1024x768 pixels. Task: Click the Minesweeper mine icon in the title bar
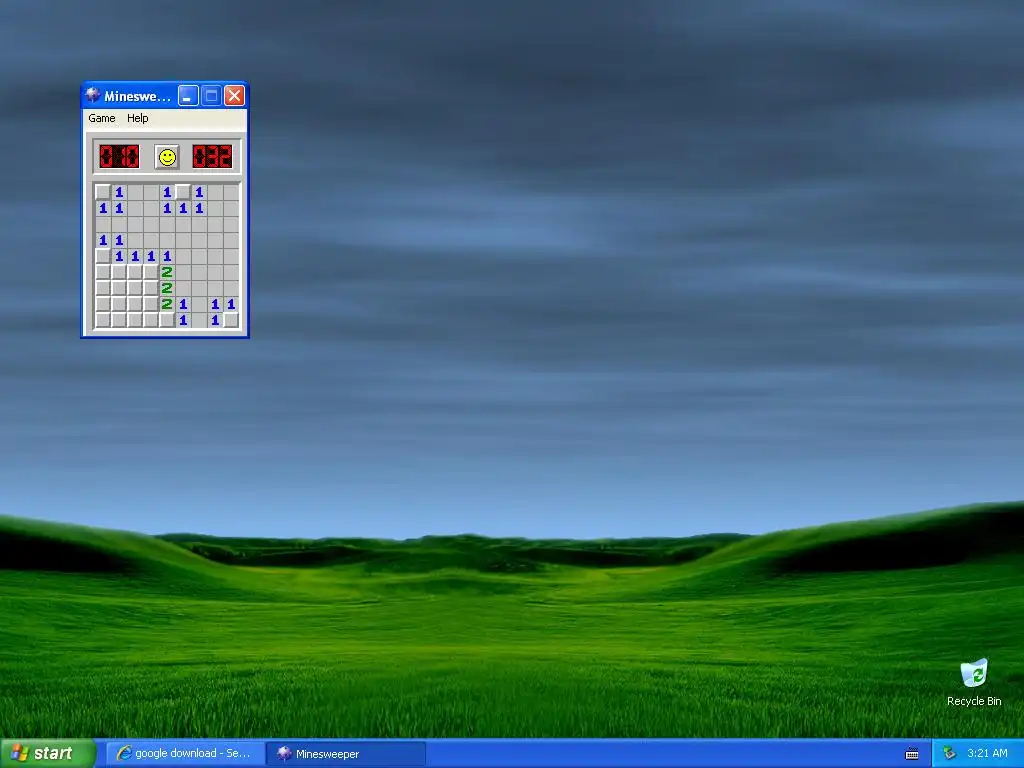tap(93, 95)
